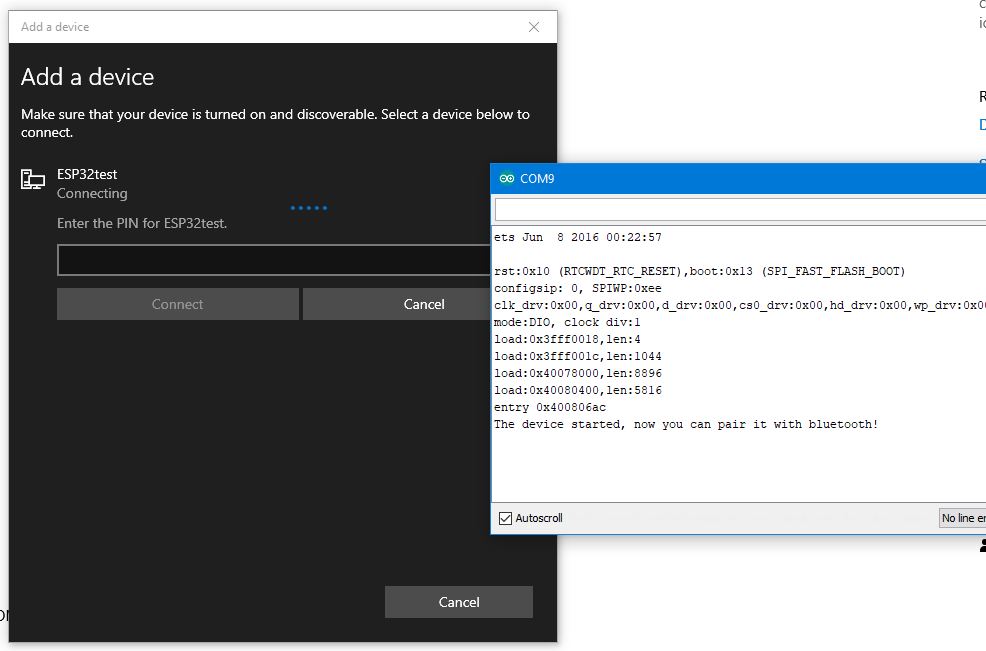
Task: Click the Arduino logo in COM9 title bar
Action: [506, 179]
